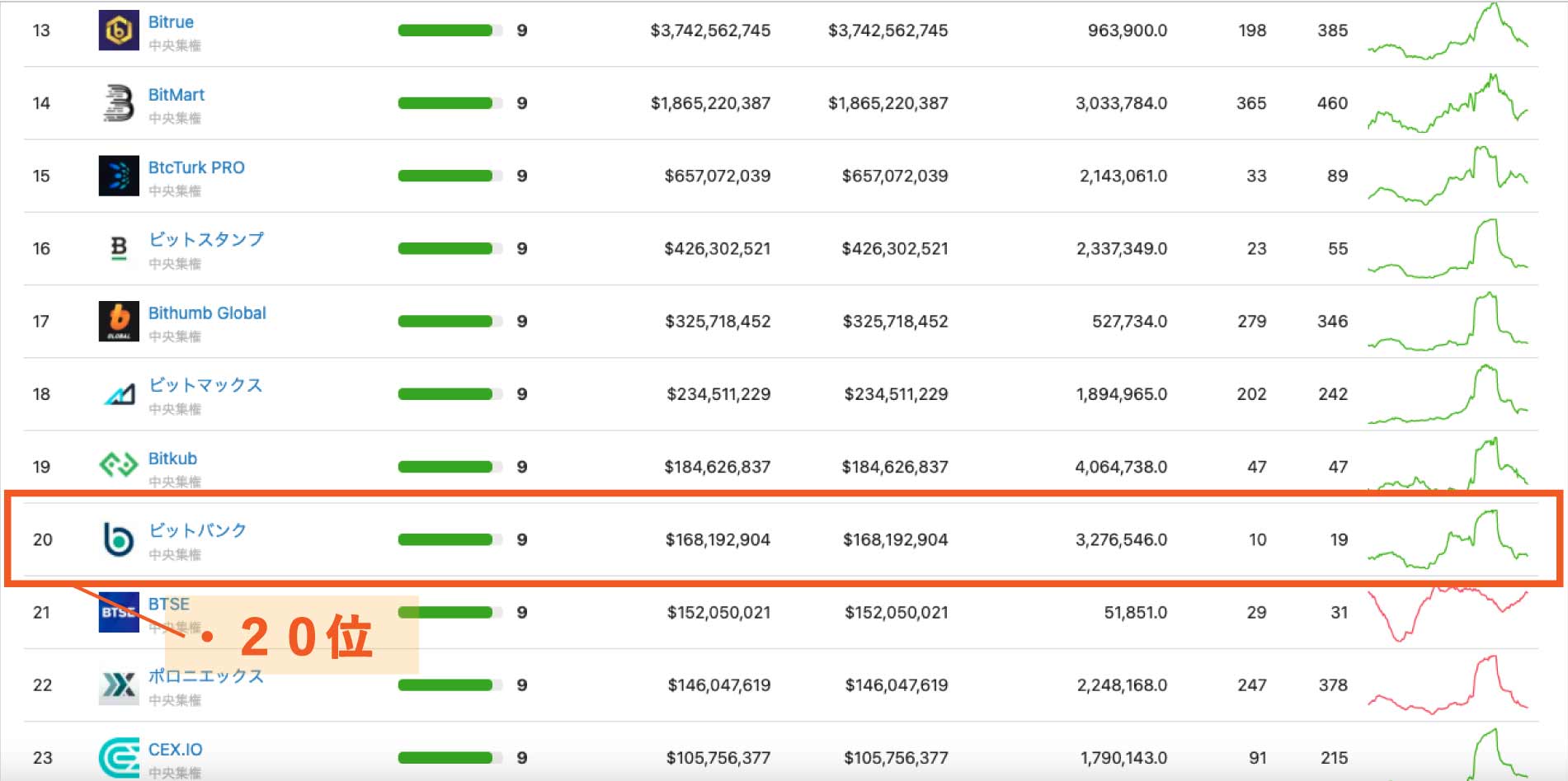Open the Bitrue exchange link
The image size is (1568, 781).
(171, 22)
